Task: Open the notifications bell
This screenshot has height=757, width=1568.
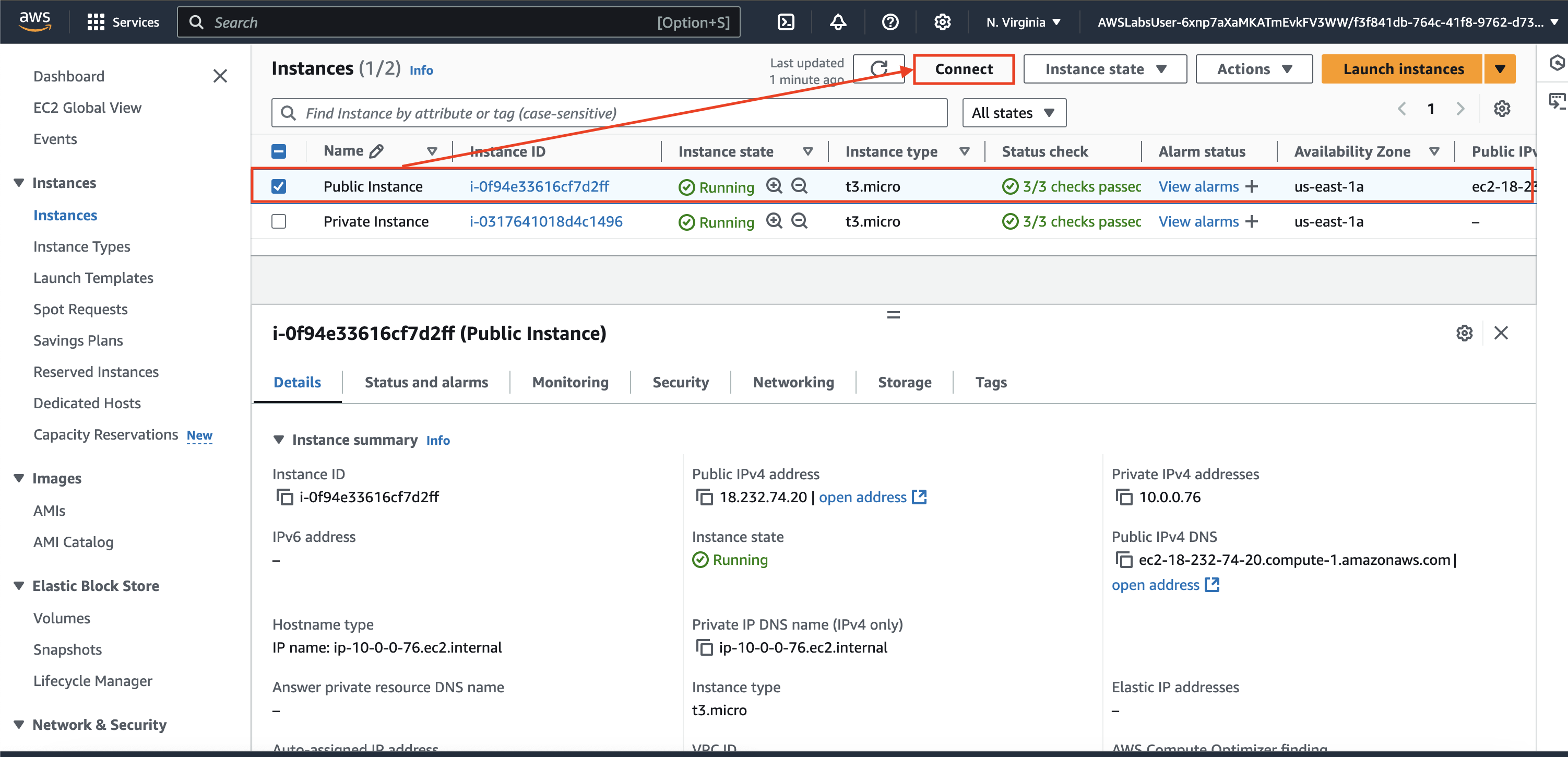Action: click(838, 22)
